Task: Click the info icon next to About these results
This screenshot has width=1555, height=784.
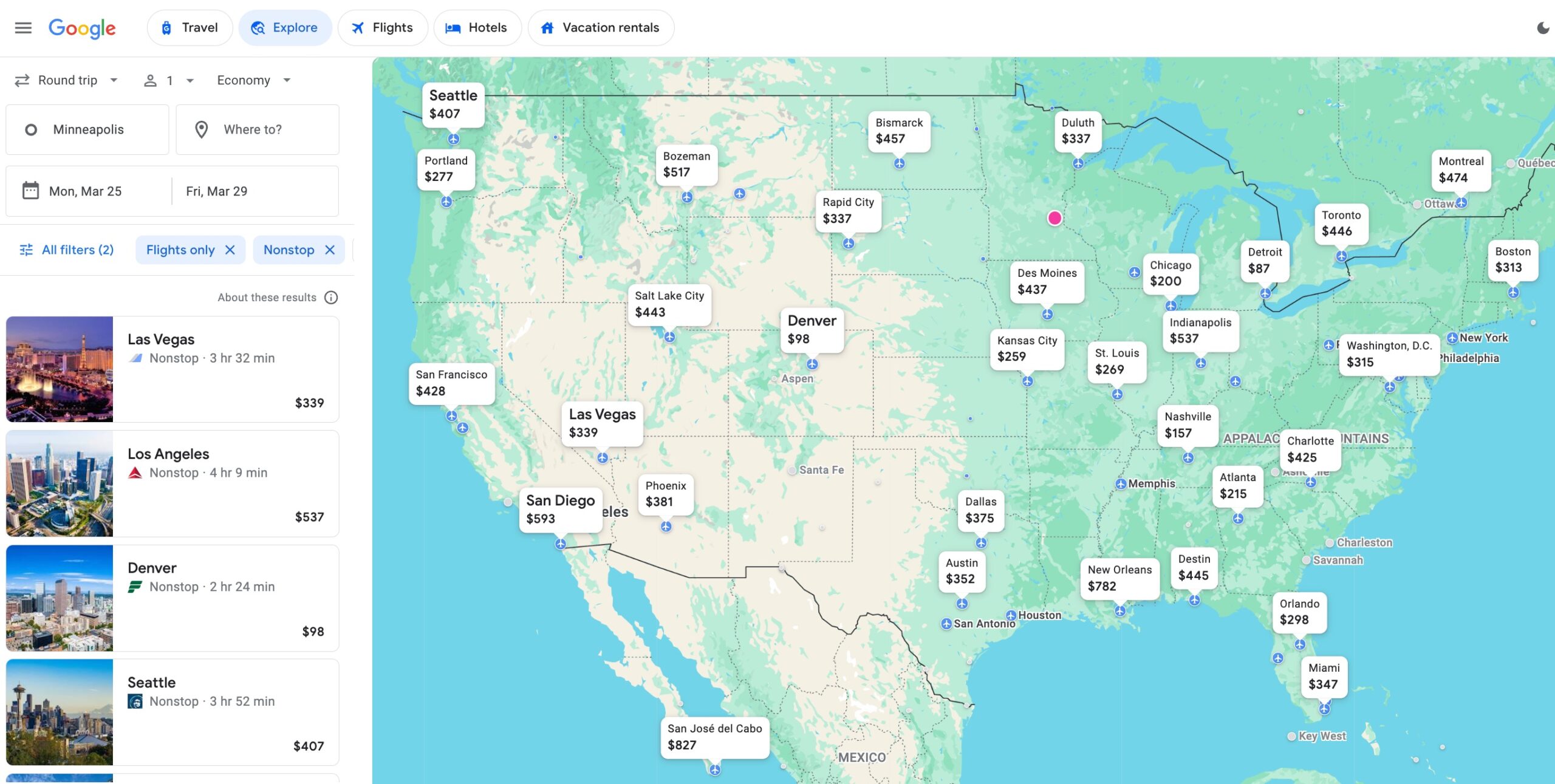Action: 331,297
